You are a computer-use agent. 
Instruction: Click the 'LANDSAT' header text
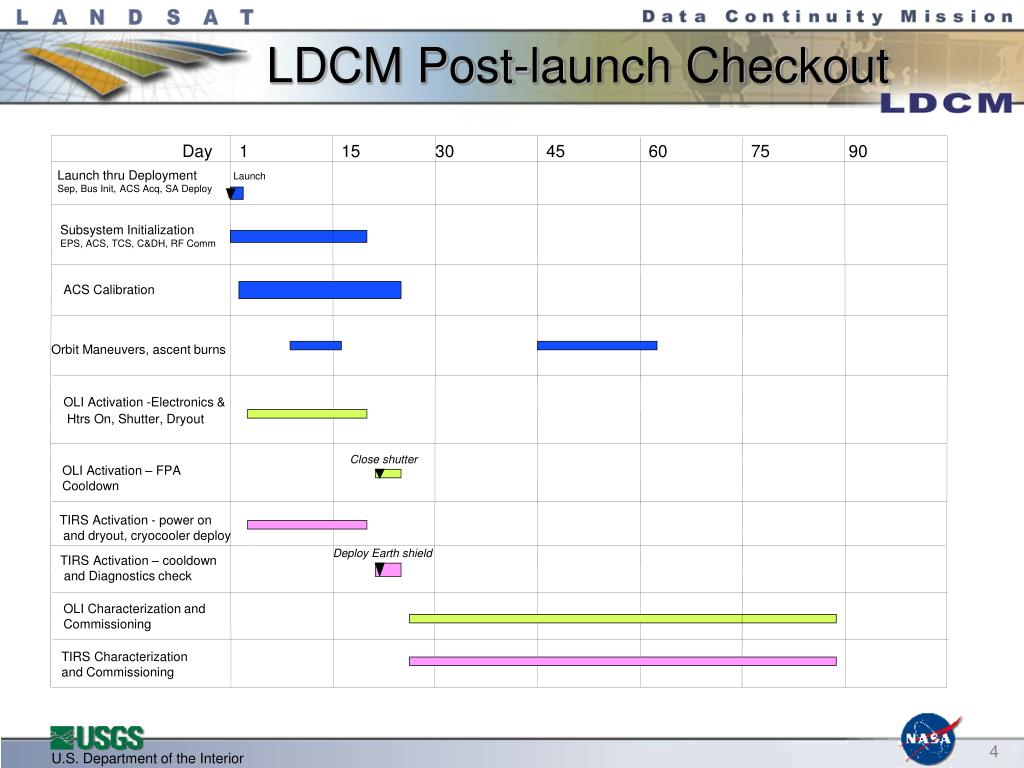(x=135, y=17)
